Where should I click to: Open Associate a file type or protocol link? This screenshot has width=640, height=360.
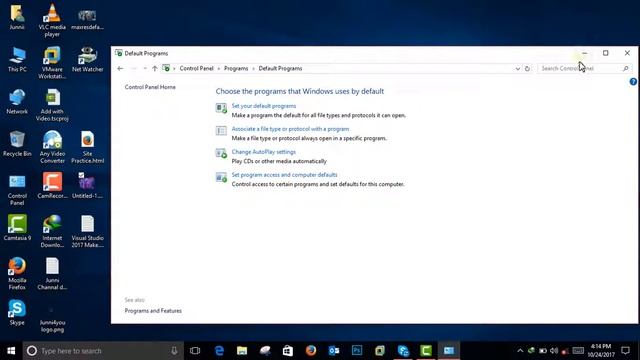[290, 129]
